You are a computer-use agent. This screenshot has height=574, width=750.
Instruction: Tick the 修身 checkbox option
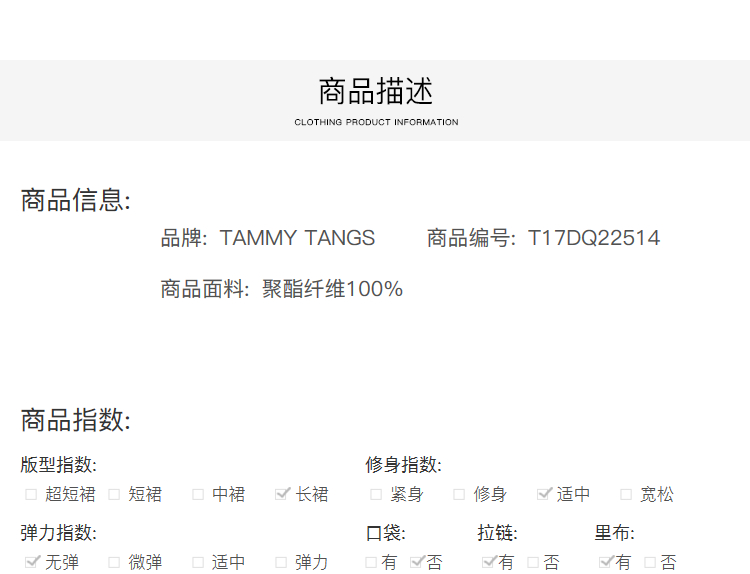point(459,494)
